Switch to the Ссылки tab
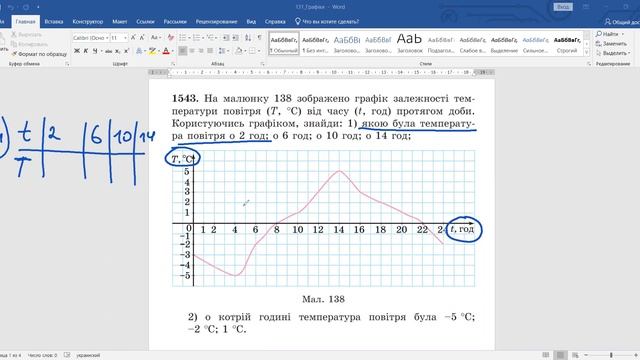 pos(145,22)
